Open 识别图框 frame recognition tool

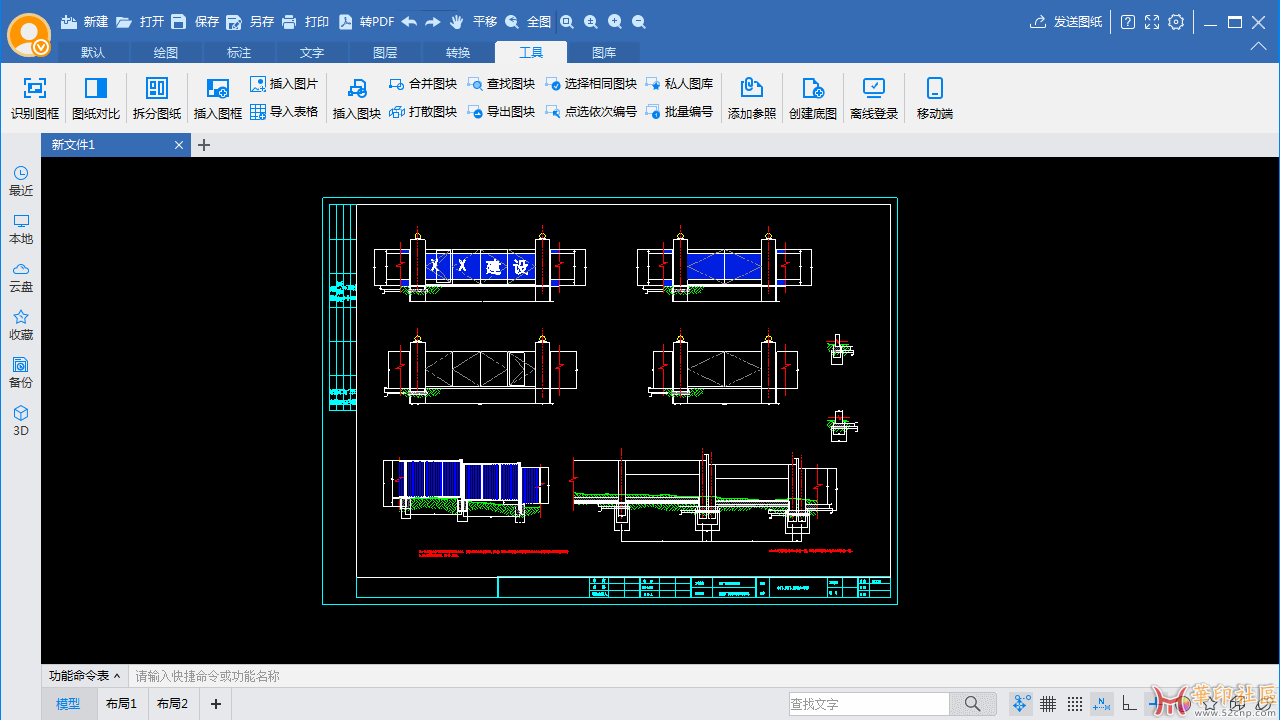tap(35, 98)
